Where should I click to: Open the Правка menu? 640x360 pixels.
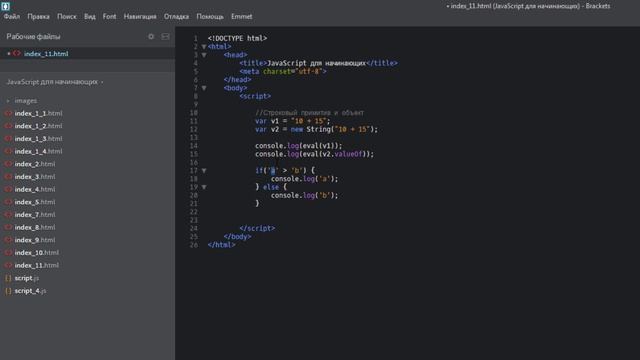click(x=38, y=17)
